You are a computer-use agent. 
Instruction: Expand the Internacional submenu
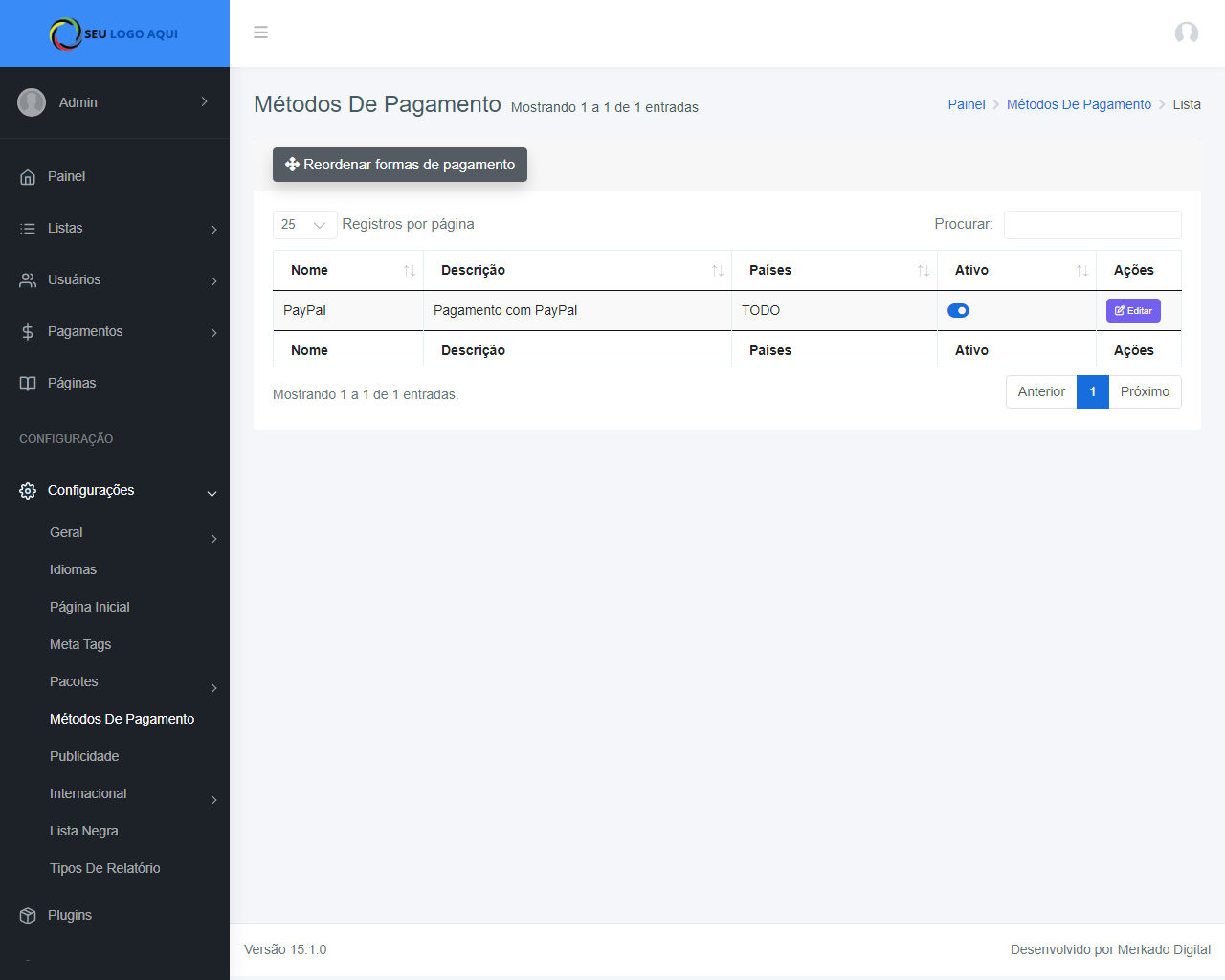213,800
